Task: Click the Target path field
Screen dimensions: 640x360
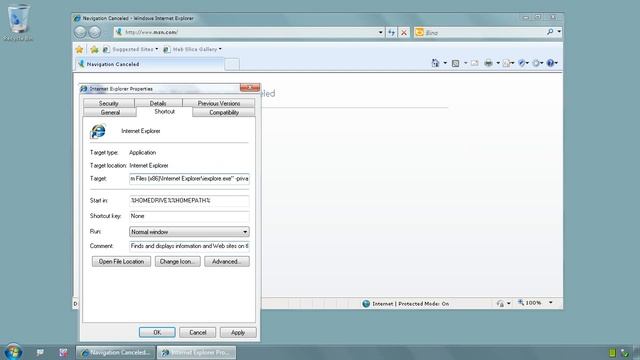Action: tap(189, 179)
